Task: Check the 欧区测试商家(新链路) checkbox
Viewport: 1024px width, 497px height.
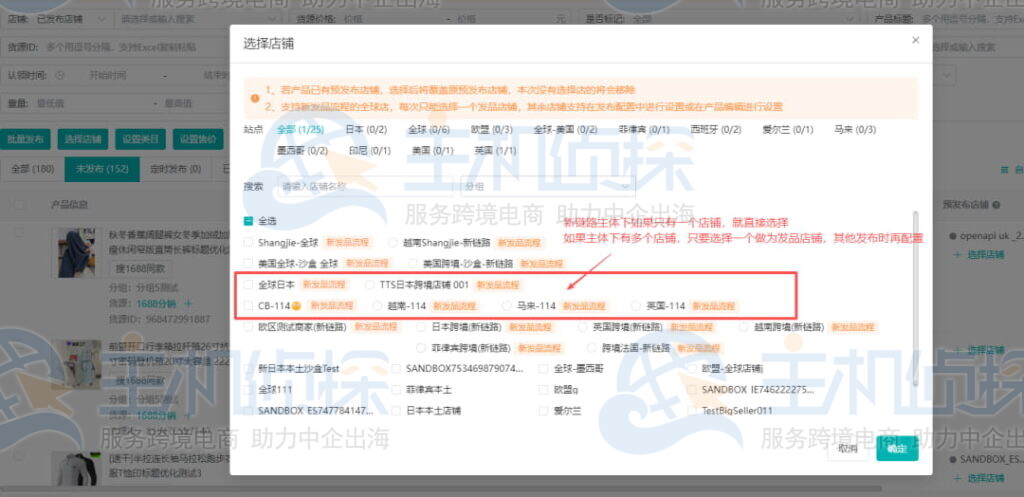Action: click(248, 327)
